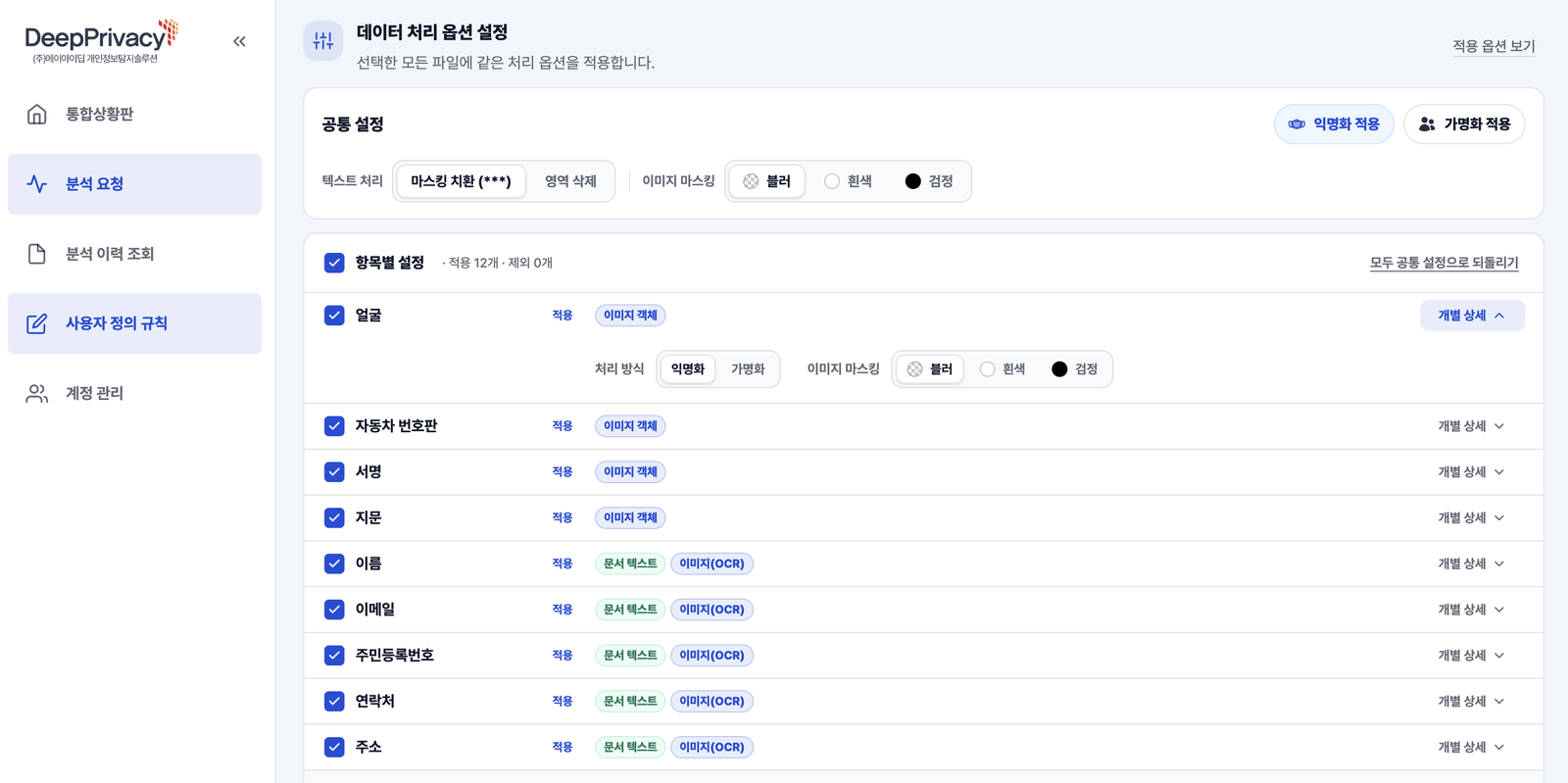
Task: Expand 개별 상세 for 이메일
Action: 1472,610
